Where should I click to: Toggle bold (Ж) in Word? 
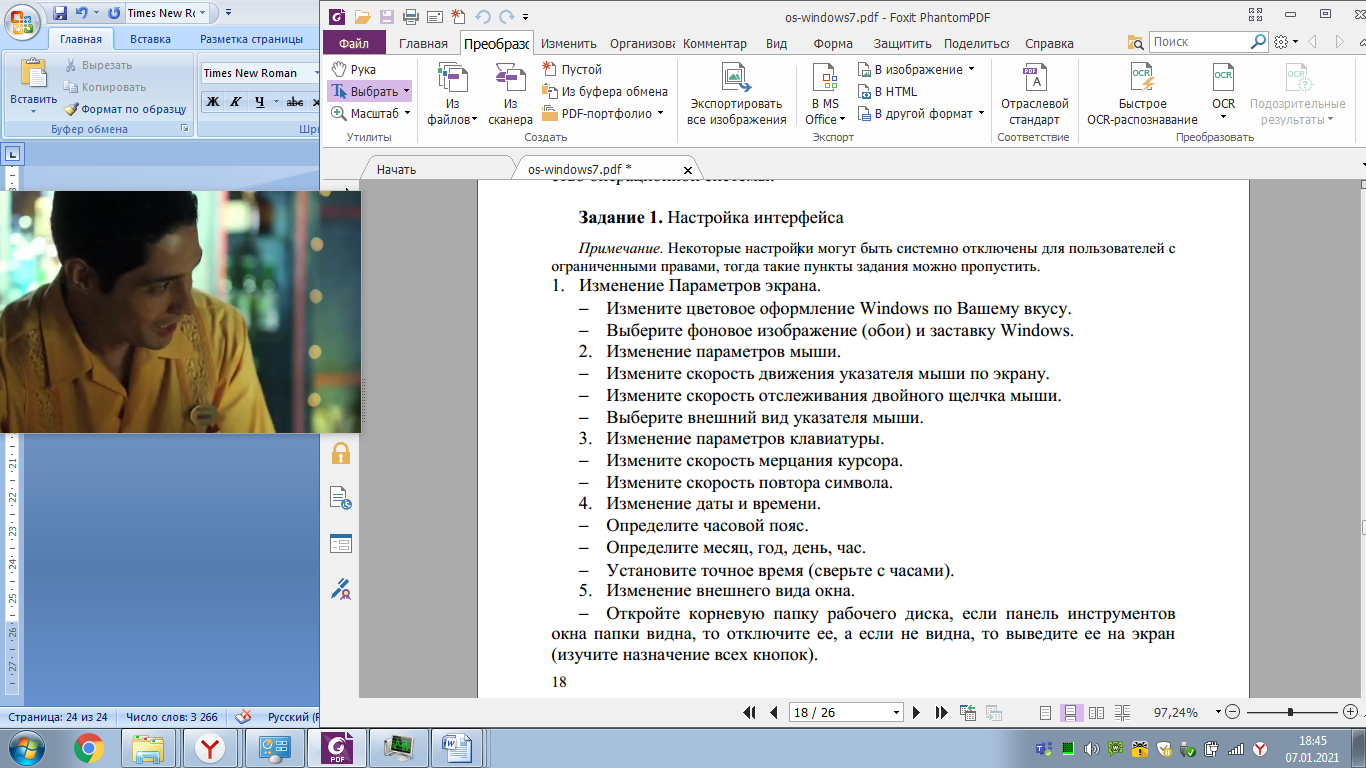click(x=213, y=102)
